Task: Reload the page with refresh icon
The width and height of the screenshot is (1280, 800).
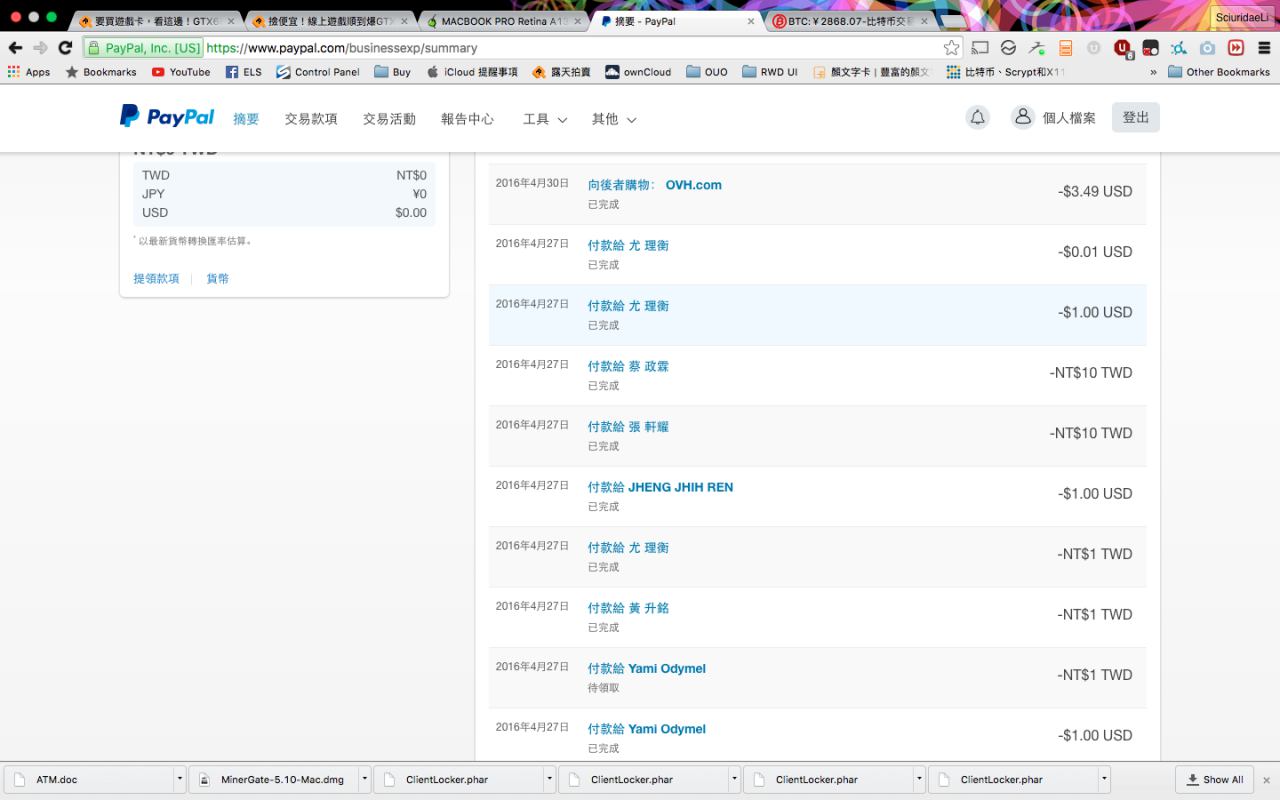Action: [65, 48]
